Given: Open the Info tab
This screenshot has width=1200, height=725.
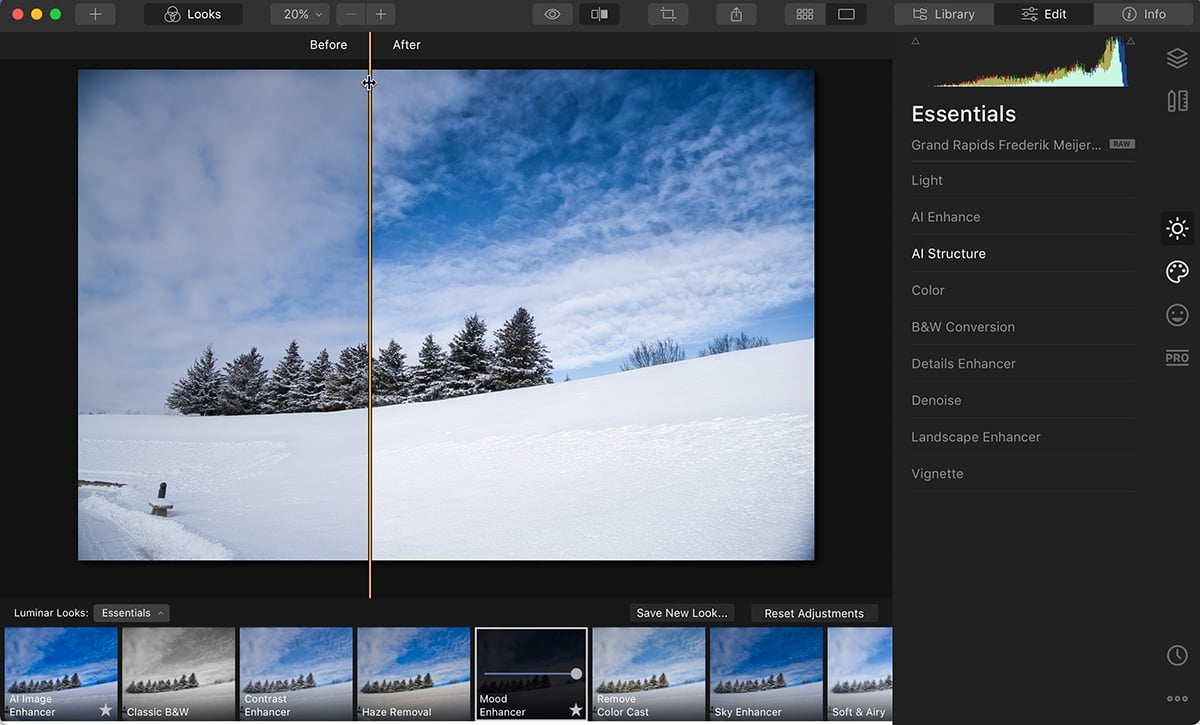Looking at the screenshot, I should pos(1143,14).
